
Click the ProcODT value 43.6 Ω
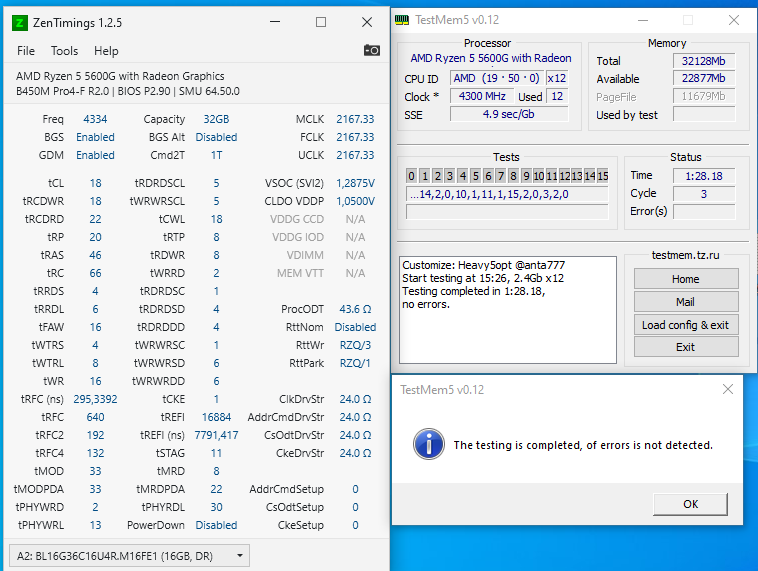point(355,309)
